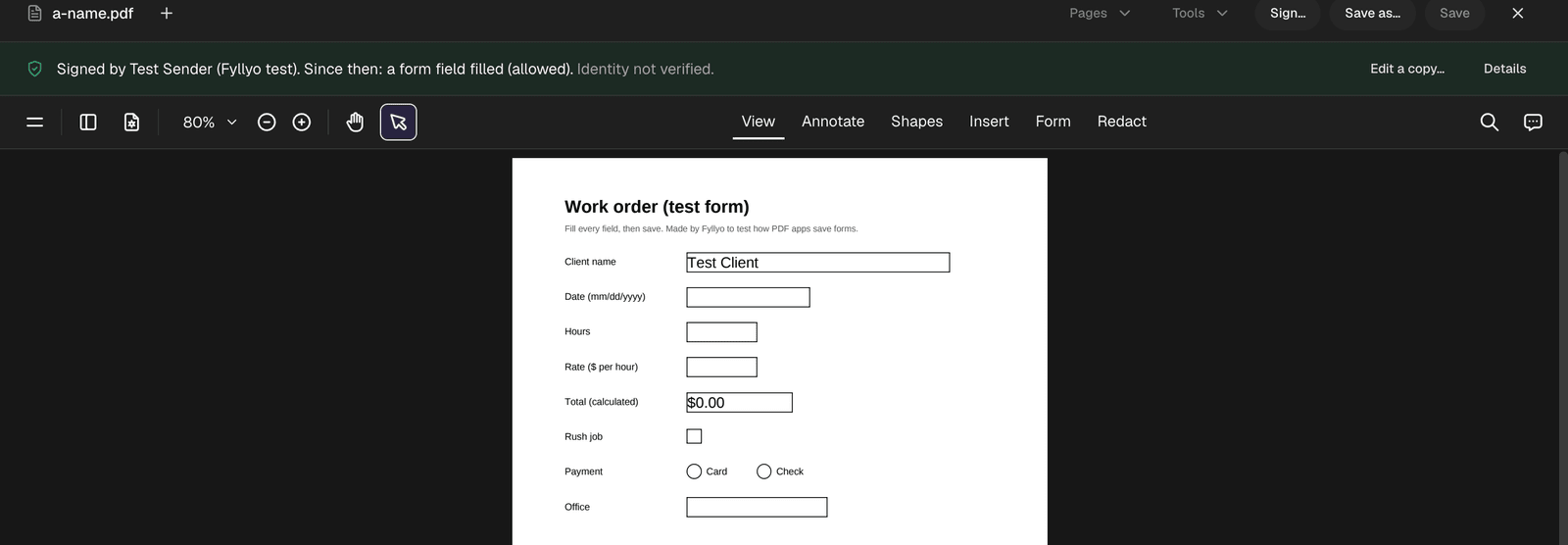Open the 80% zoom level dropdown
Image resolution: width=1568 pixels, height=545 pixels.
tap(210, 123)
